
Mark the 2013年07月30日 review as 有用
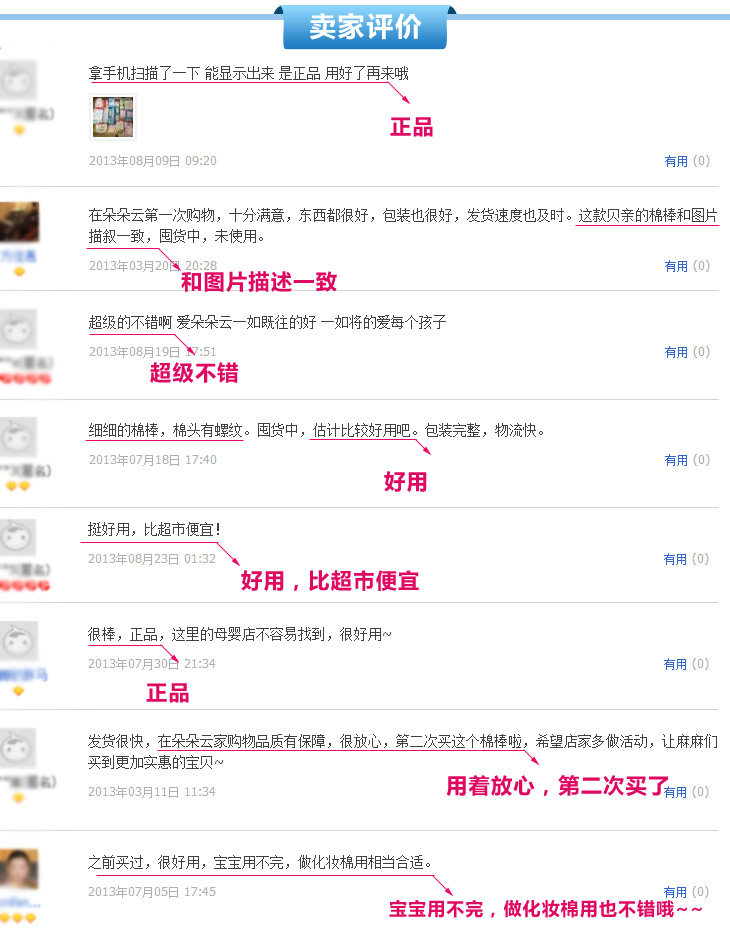pyautogui.click(x=675, y=664)
